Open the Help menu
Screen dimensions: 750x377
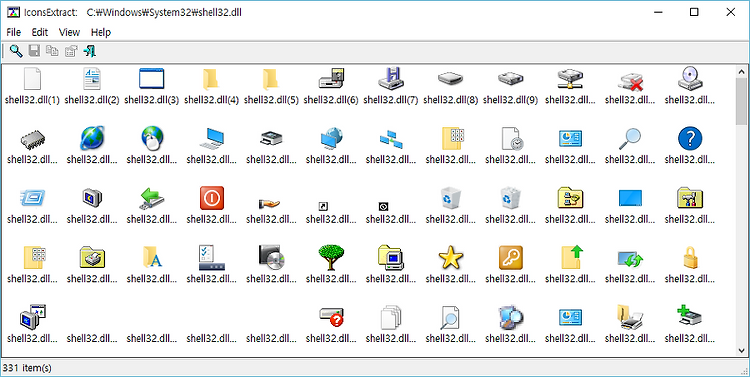point(101,33)
